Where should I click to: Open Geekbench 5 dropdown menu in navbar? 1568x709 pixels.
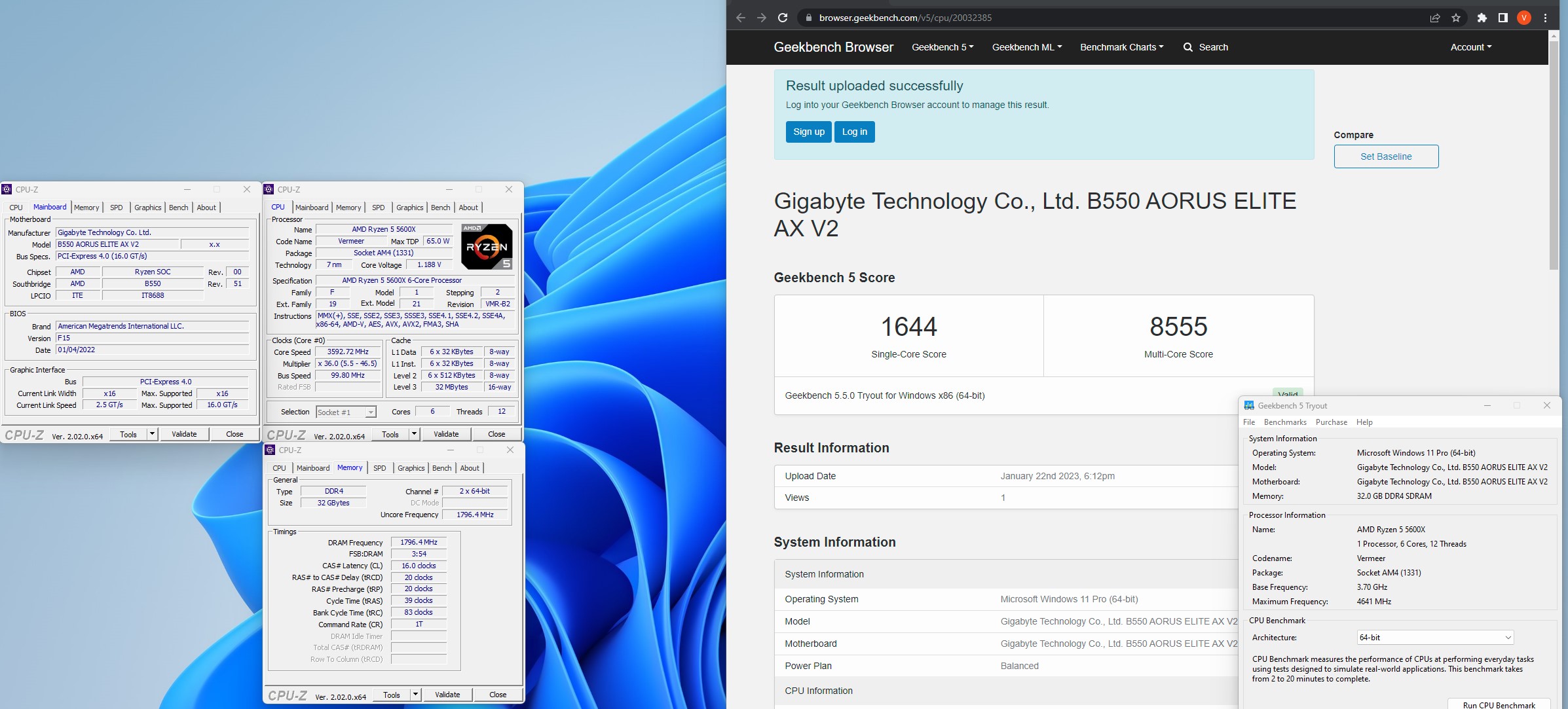point(943,47)
